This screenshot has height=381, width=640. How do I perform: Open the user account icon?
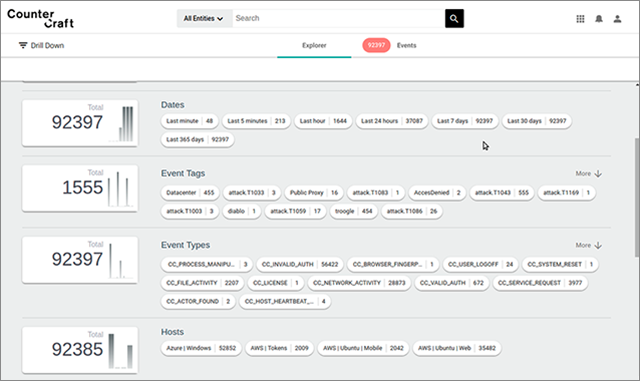click(x=617, y=19)
